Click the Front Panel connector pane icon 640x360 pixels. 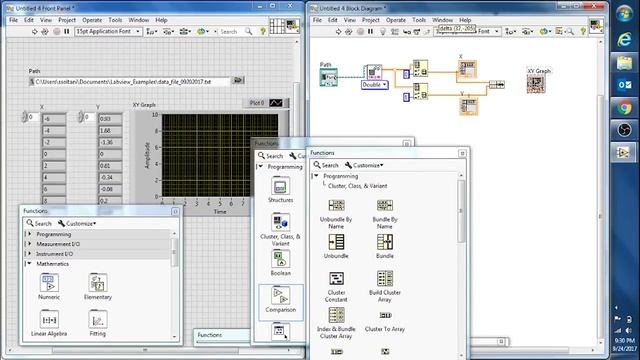tap(277, 26)
